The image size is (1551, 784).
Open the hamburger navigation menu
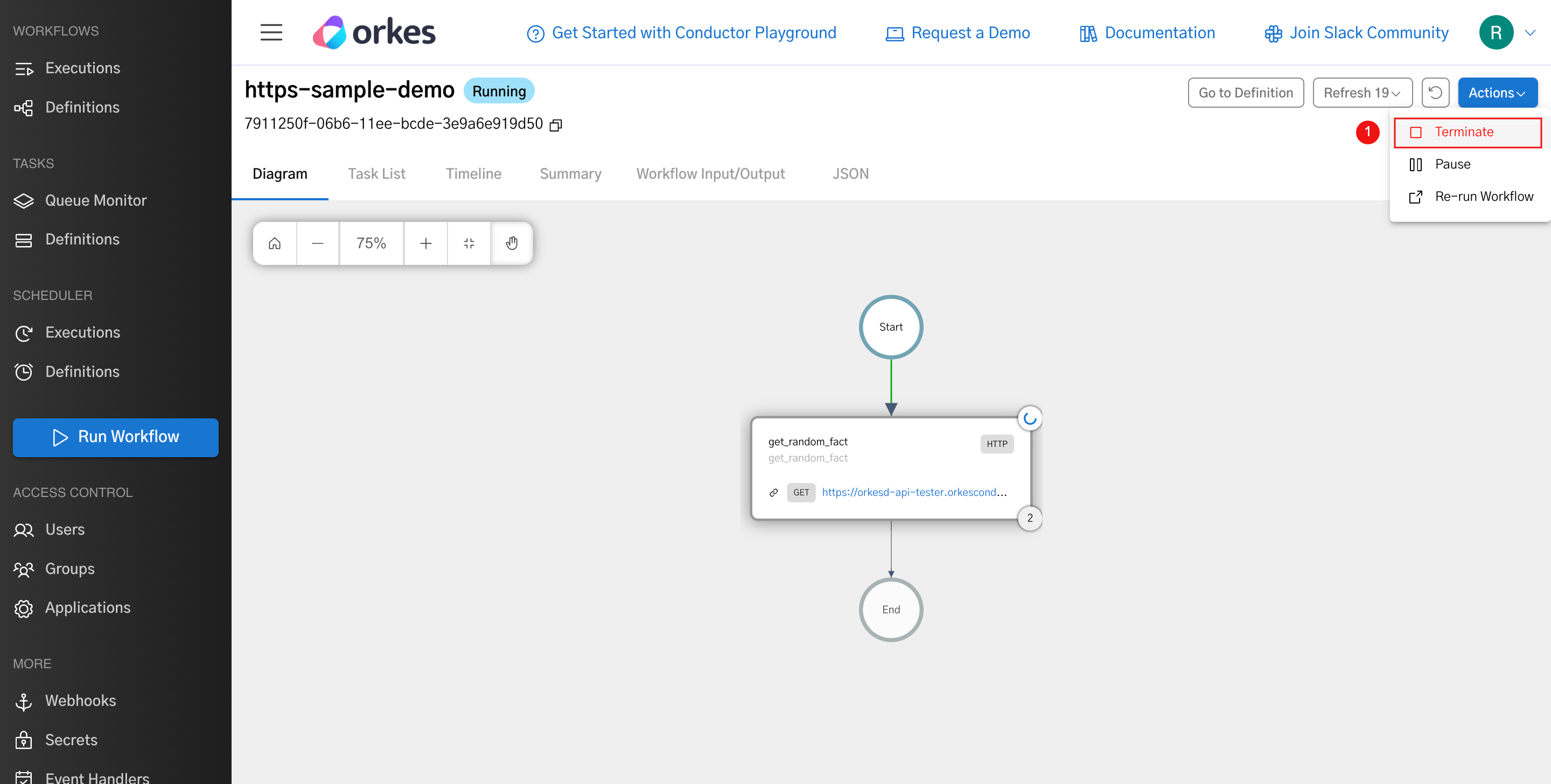click(271, 32)
